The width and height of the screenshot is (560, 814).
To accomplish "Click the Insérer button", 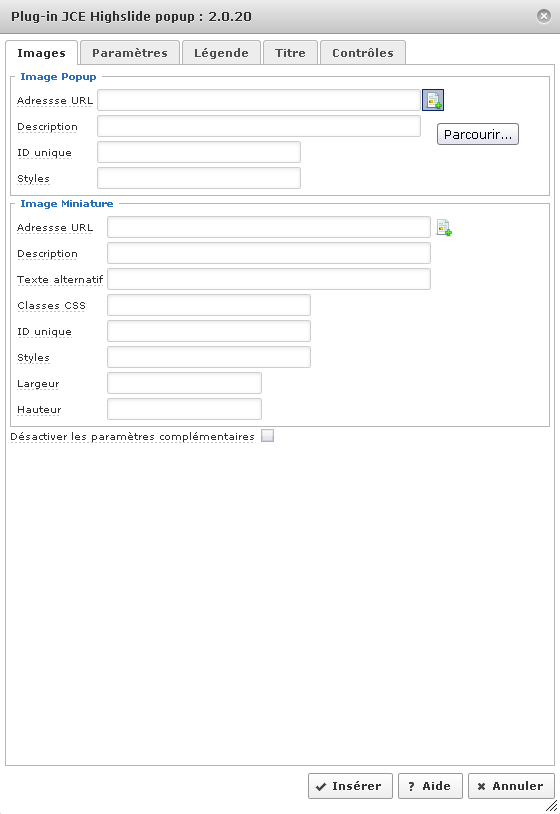I will coord(350,786).
